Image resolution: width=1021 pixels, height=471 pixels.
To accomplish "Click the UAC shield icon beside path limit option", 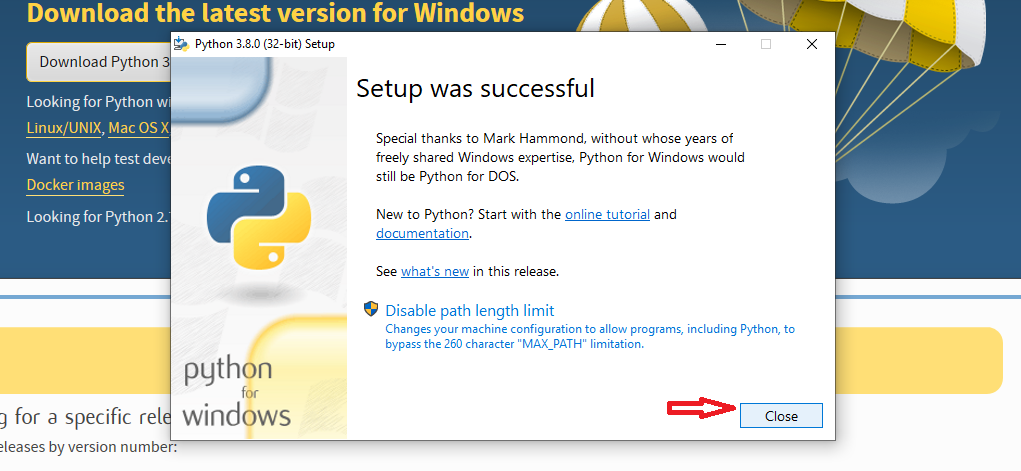I will coord(371,309).
